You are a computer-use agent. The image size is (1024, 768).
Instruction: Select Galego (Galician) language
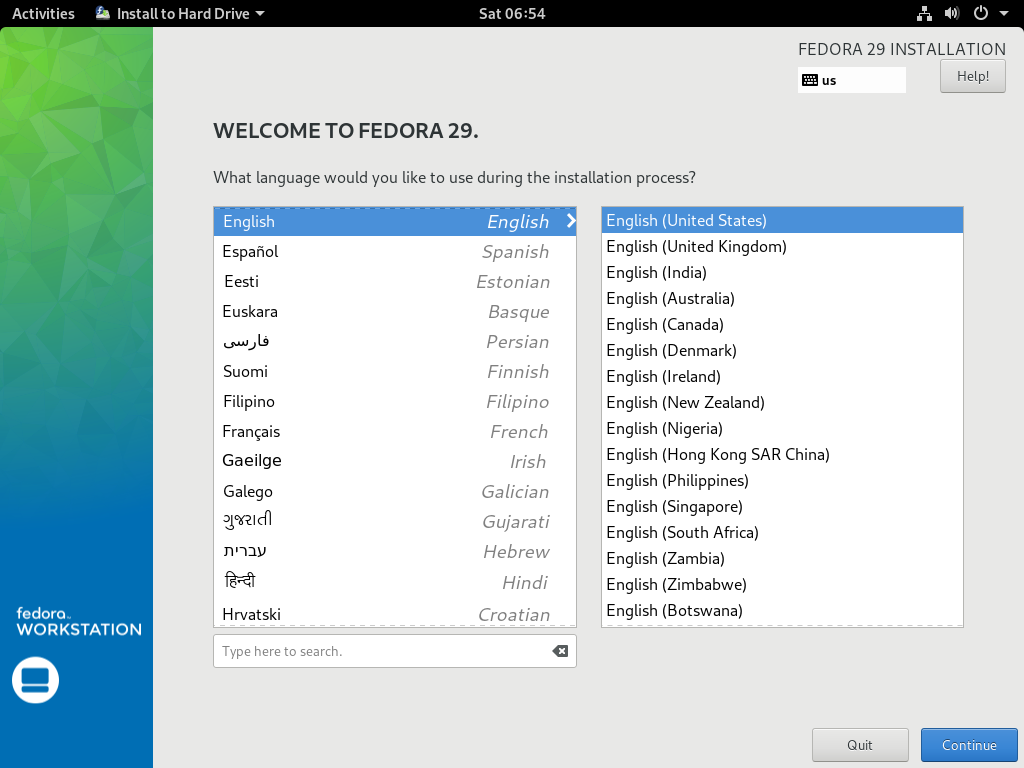pyautogui.click(x=394, y=491)
